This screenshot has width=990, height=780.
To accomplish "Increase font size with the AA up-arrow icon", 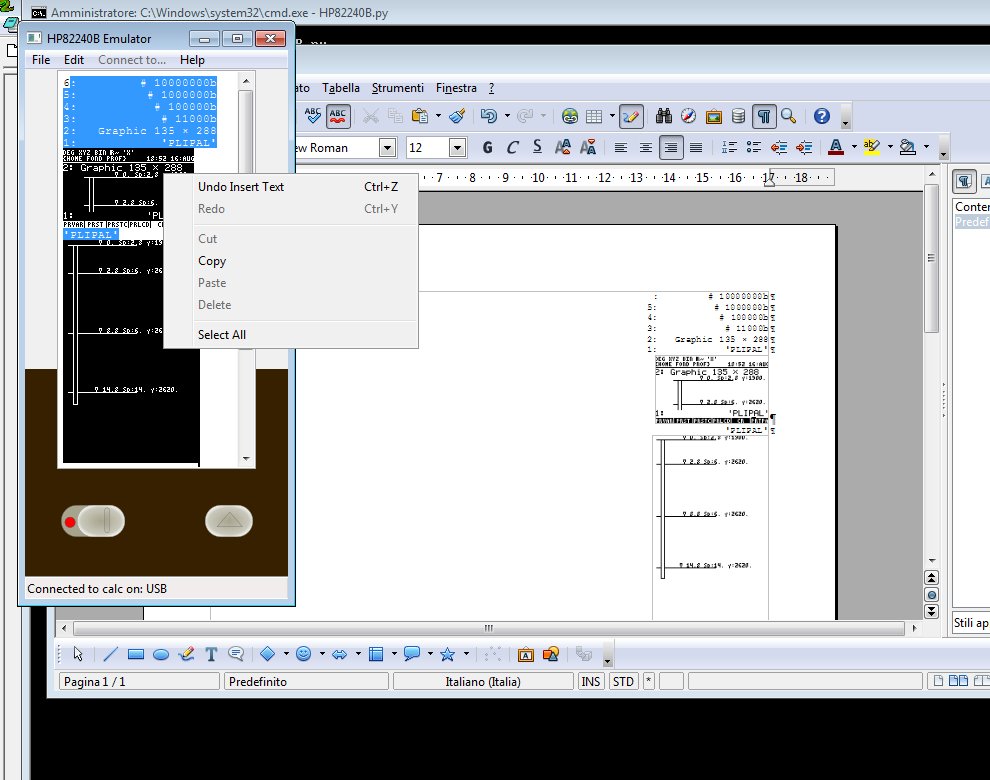I will (x=562, y=147).
